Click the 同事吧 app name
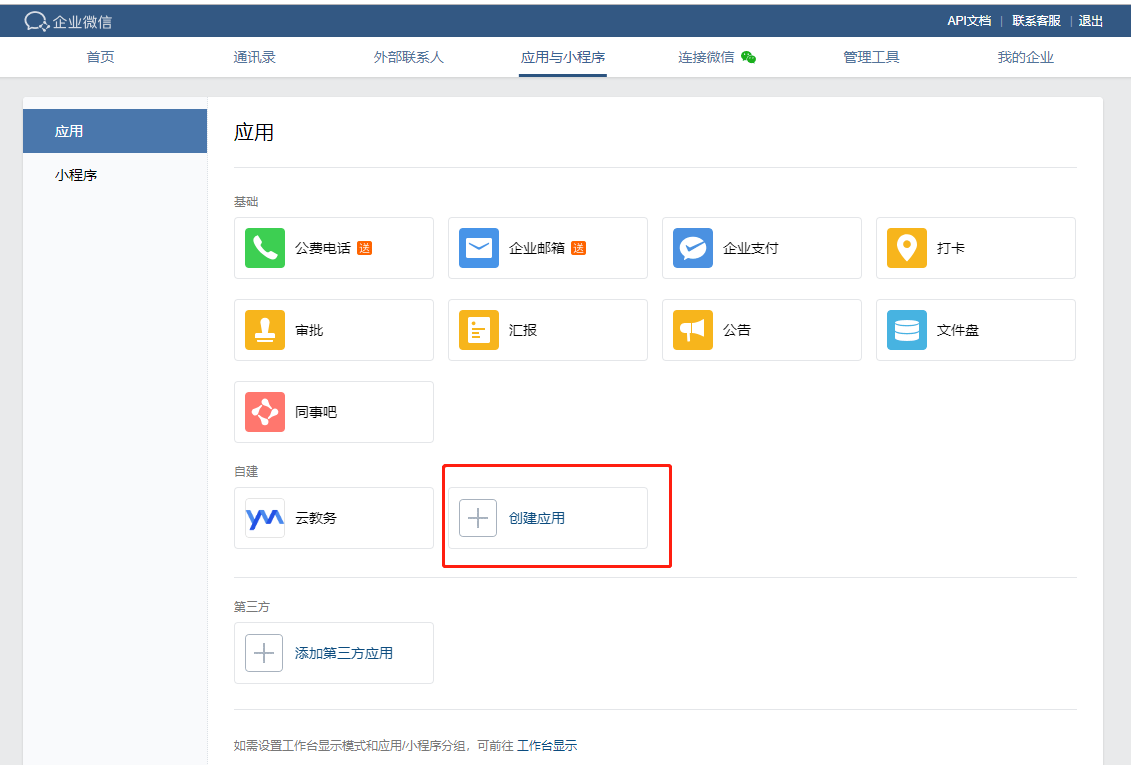1131x765 pixels. (x=316, y=412)
